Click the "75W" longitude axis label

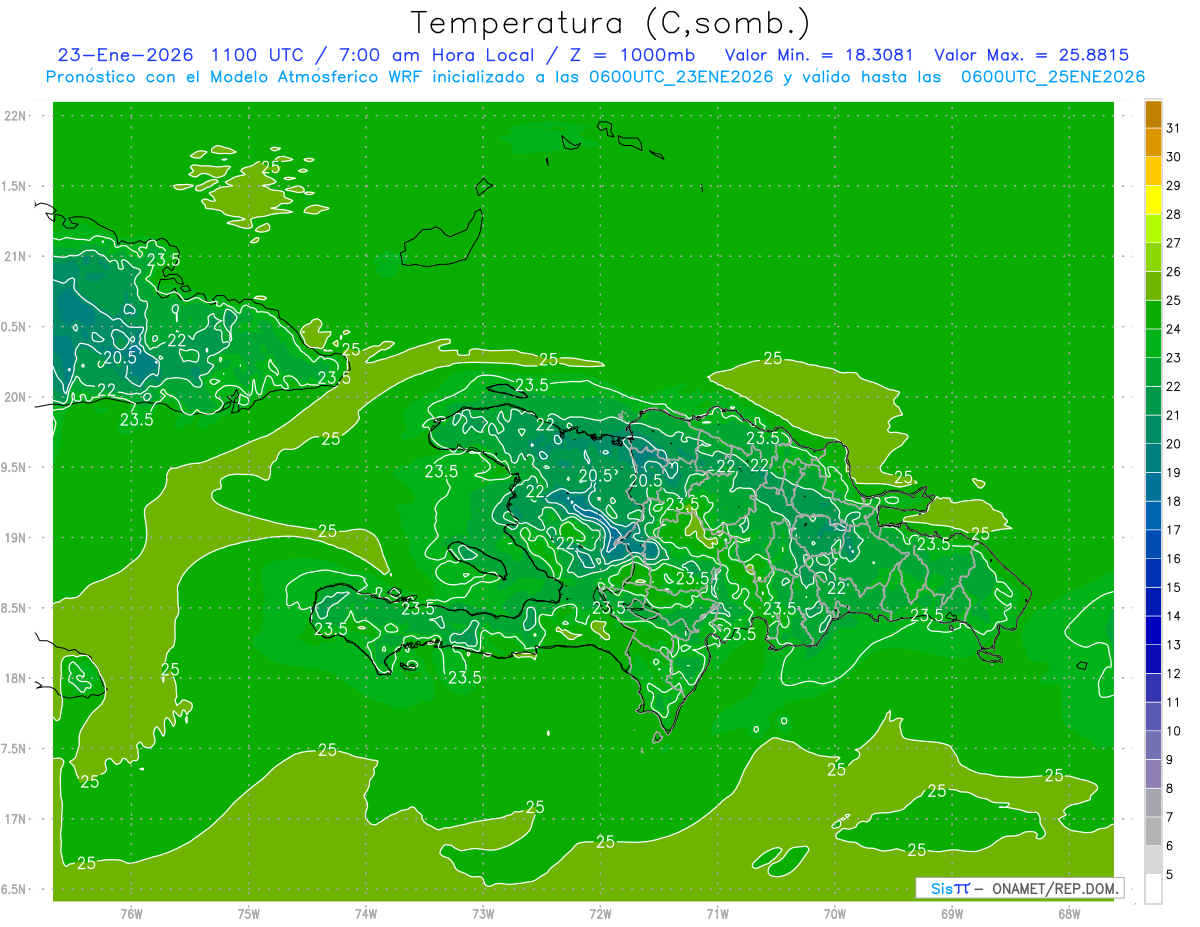249,914
